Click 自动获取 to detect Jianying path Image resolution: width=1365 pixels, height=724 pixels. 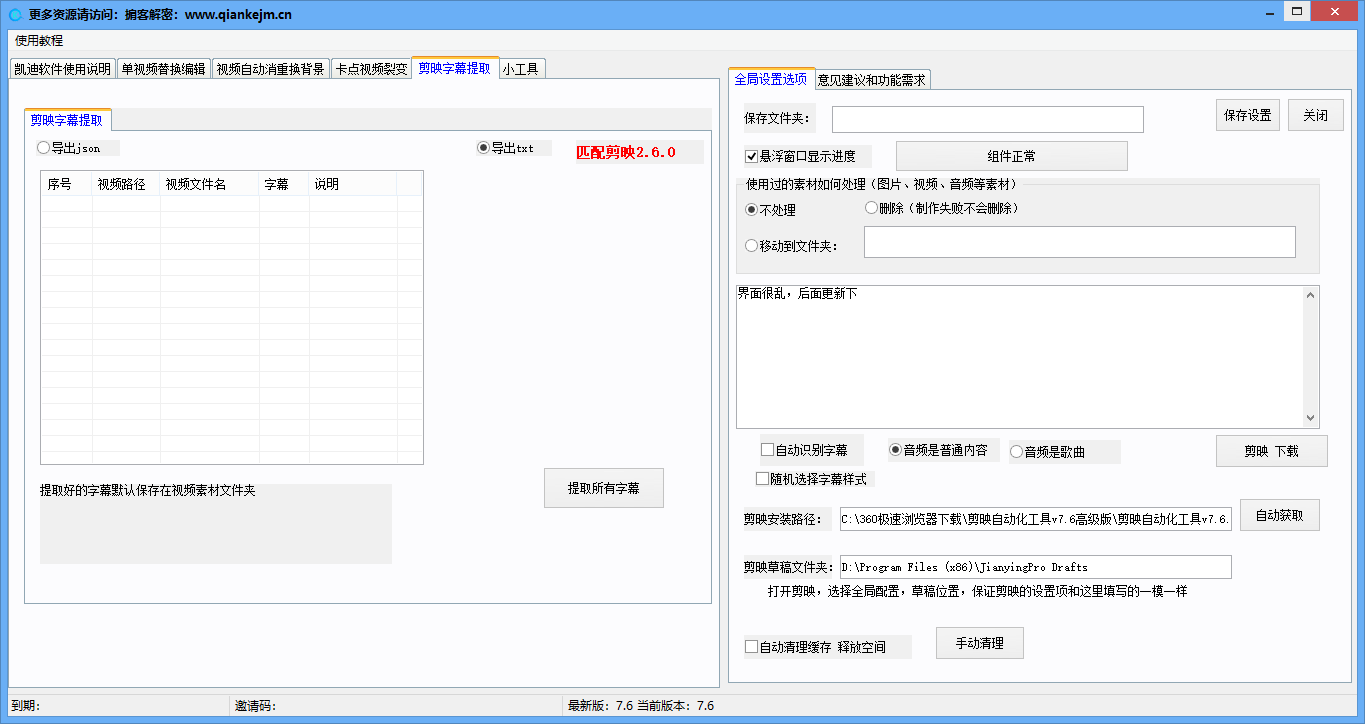click(1278, 515)
